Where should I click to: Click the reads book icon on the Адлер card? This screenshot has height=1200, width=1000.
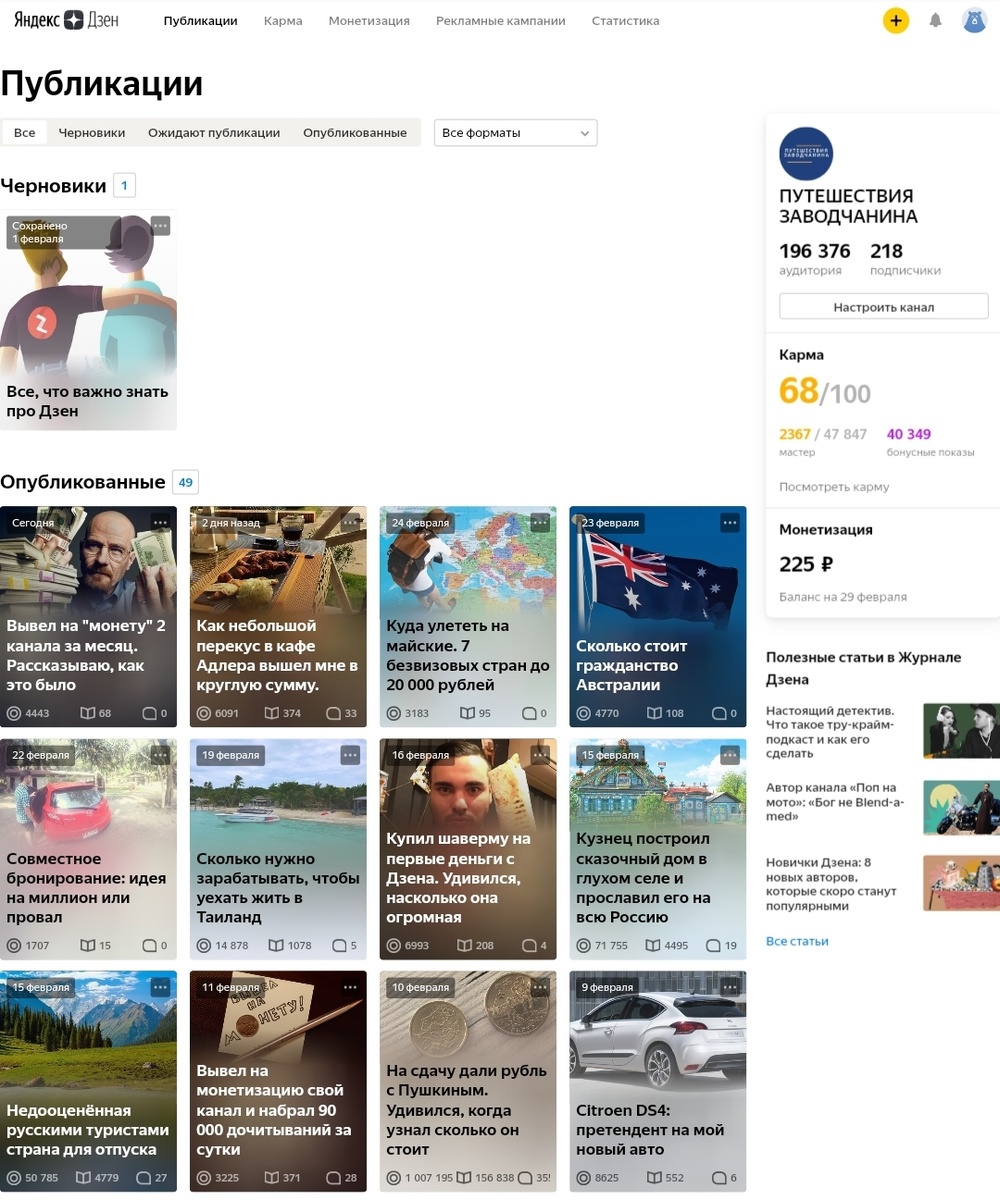coord(271,714)
